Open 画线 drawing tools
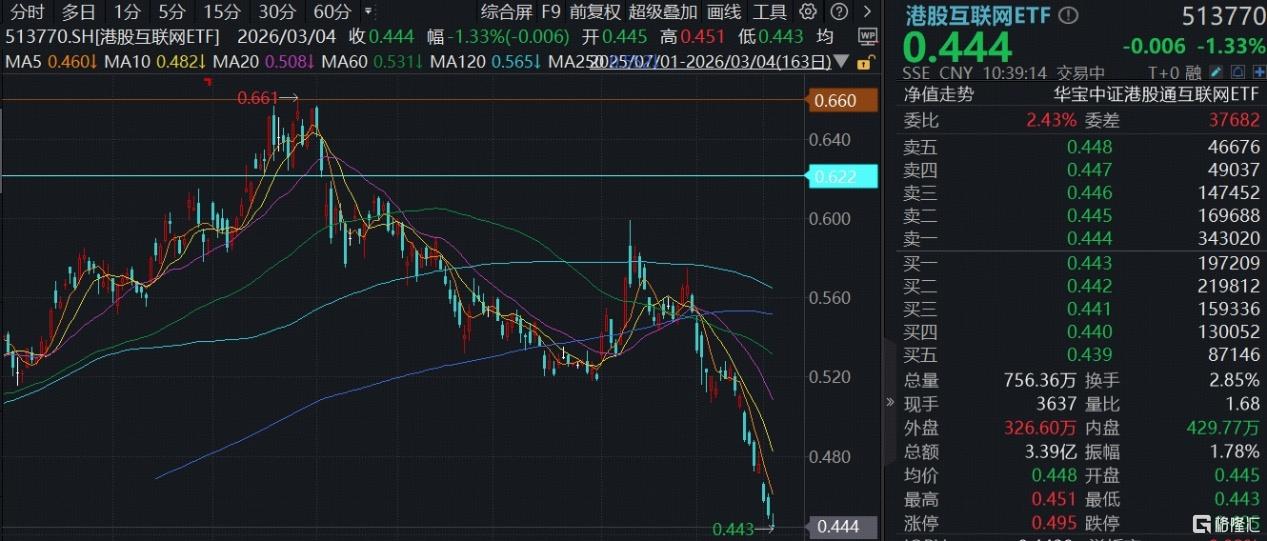Image resolution: width=1267 pixels, height=541 pixels. click(x=724, y=12)
